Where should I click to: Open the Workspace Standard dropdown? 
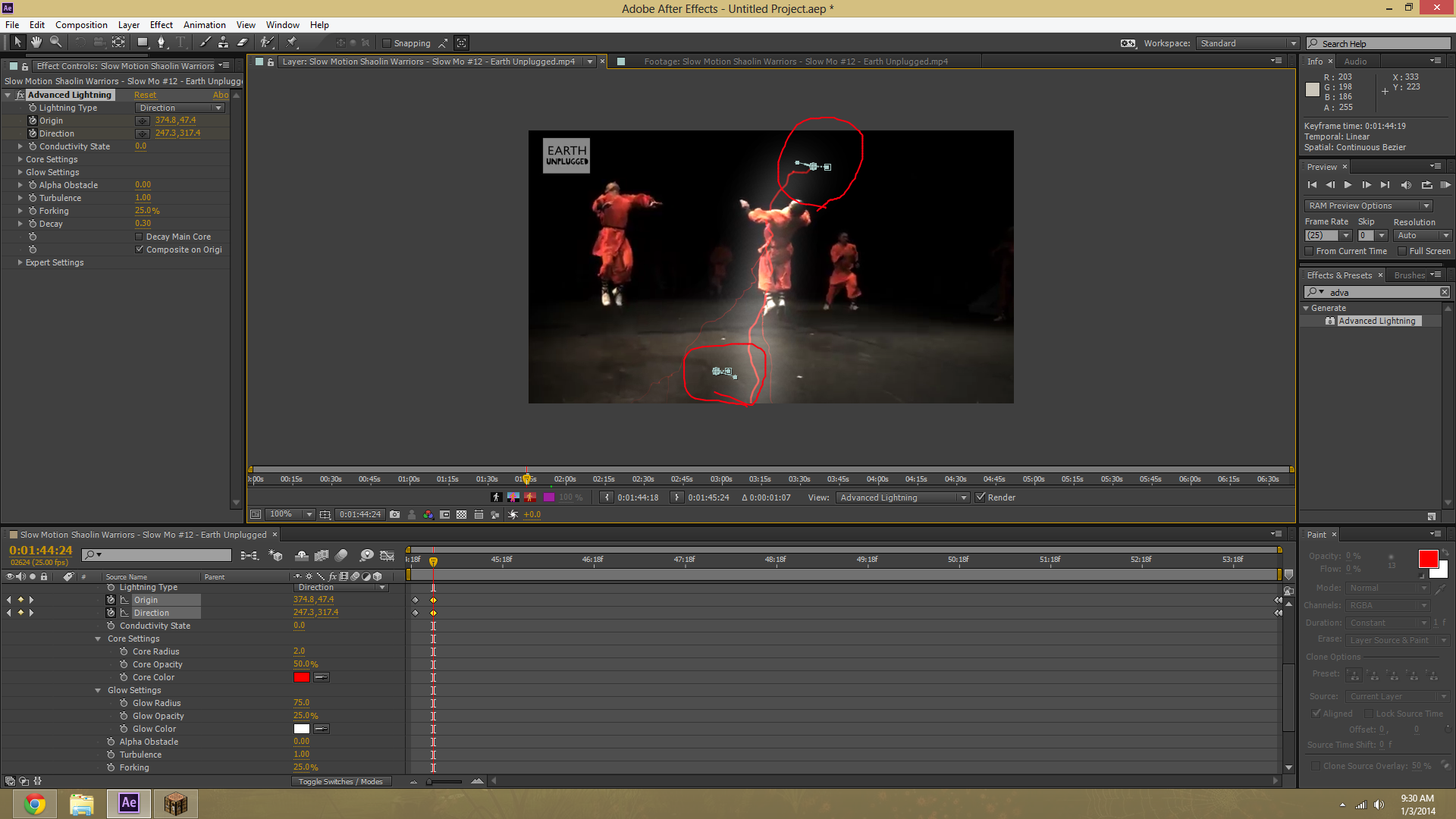(x=1247, y=43)
